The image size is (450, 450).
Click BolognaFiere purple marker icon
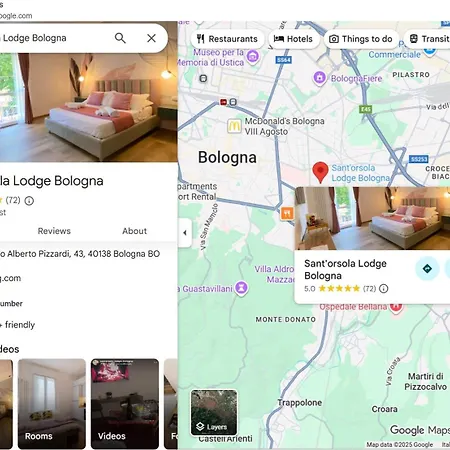319,78
